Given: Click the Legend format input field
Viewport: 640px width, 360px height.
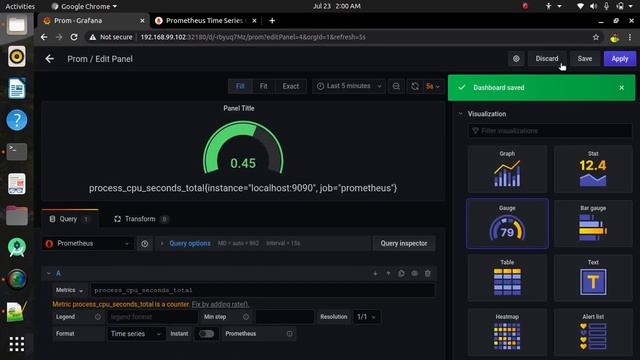Looking at the screenshot, I should pos(152,317).
